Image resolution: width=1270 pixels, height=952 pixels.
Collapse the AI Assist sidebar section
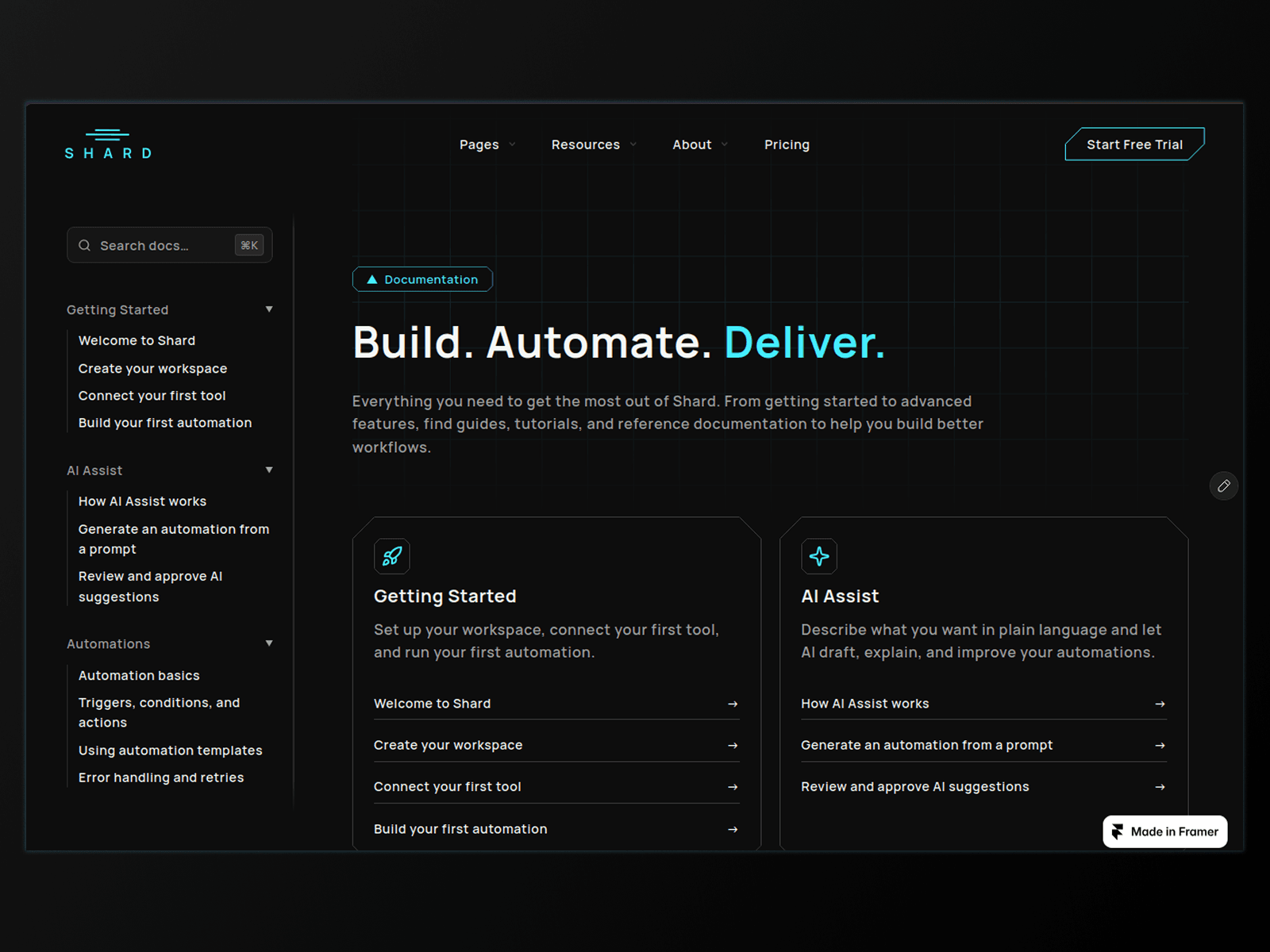click(269, 470)
